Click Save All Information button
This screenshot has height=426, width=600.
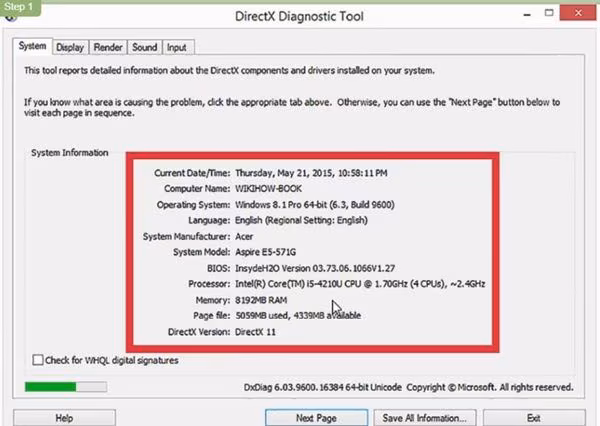425,418
